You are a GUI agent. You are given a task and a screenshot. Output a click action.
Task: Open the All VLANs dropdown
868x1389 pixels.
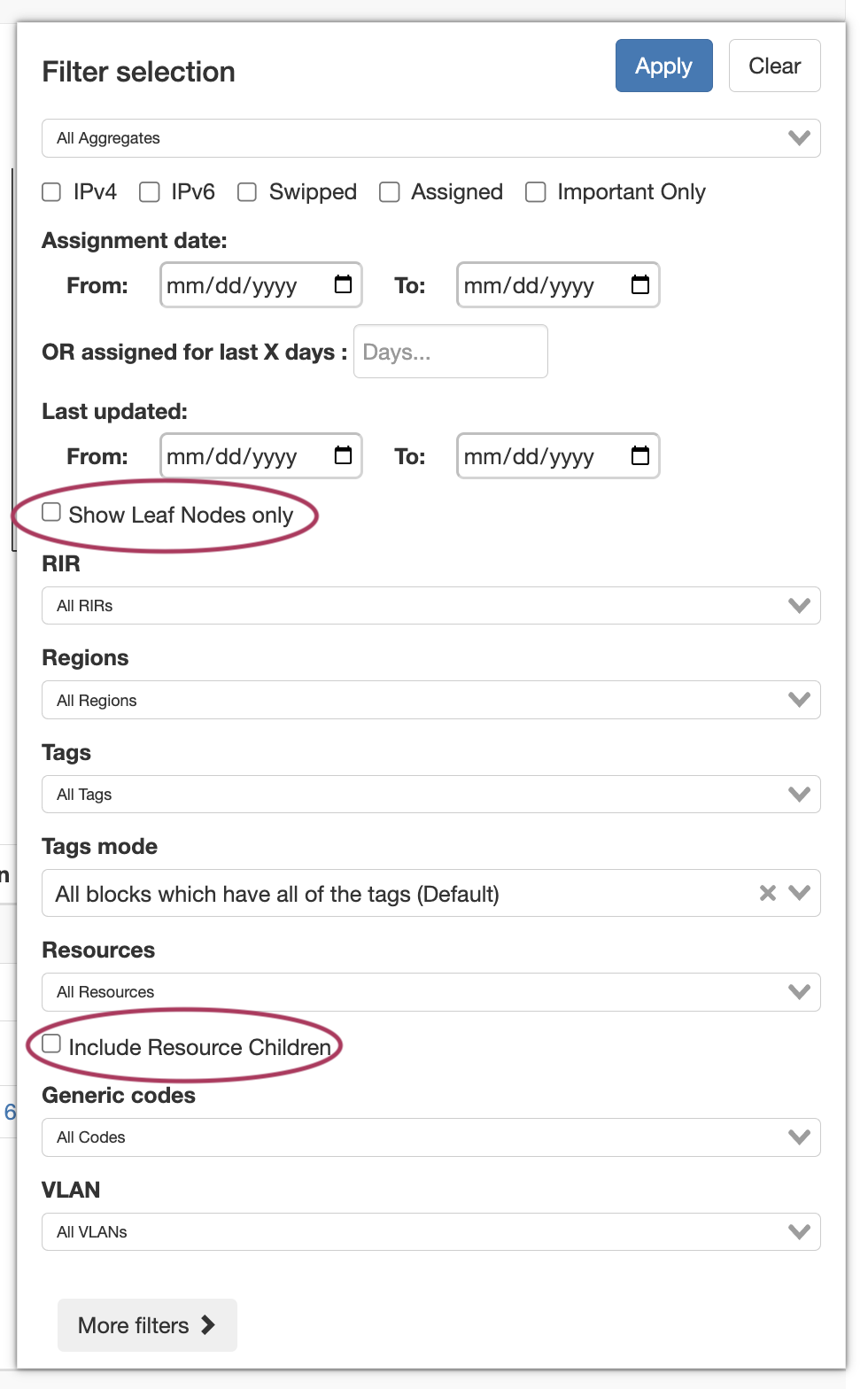tap(430, 1231)
